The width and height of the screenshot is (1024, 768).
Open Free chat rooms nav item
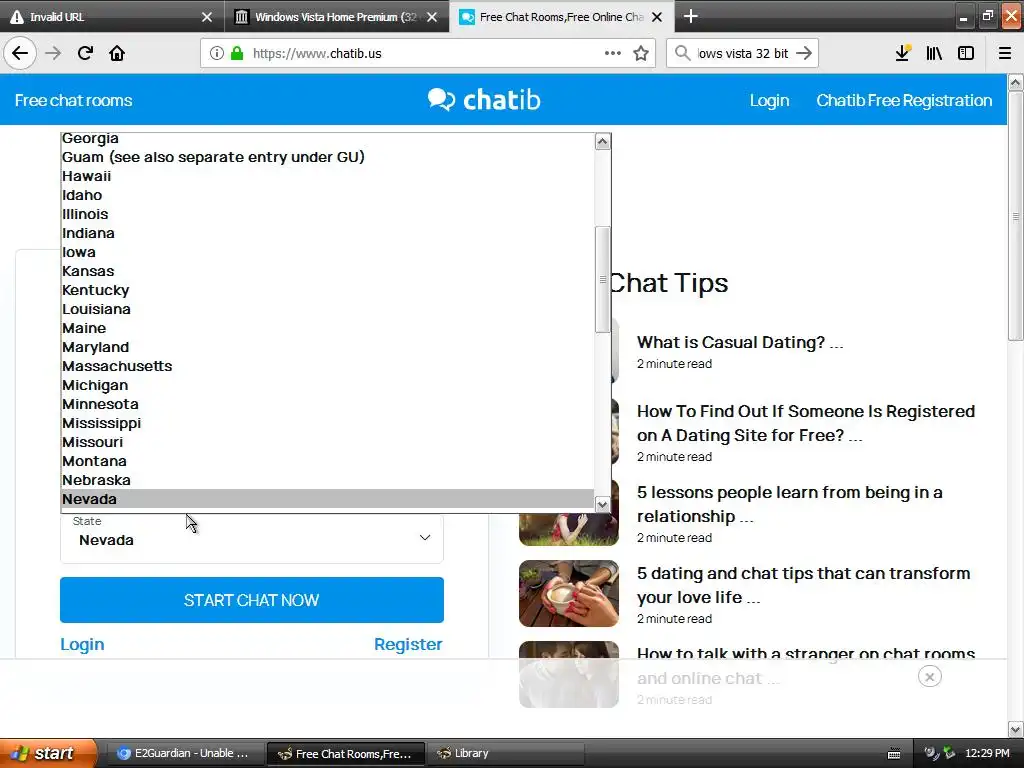[x=73, y=101]
